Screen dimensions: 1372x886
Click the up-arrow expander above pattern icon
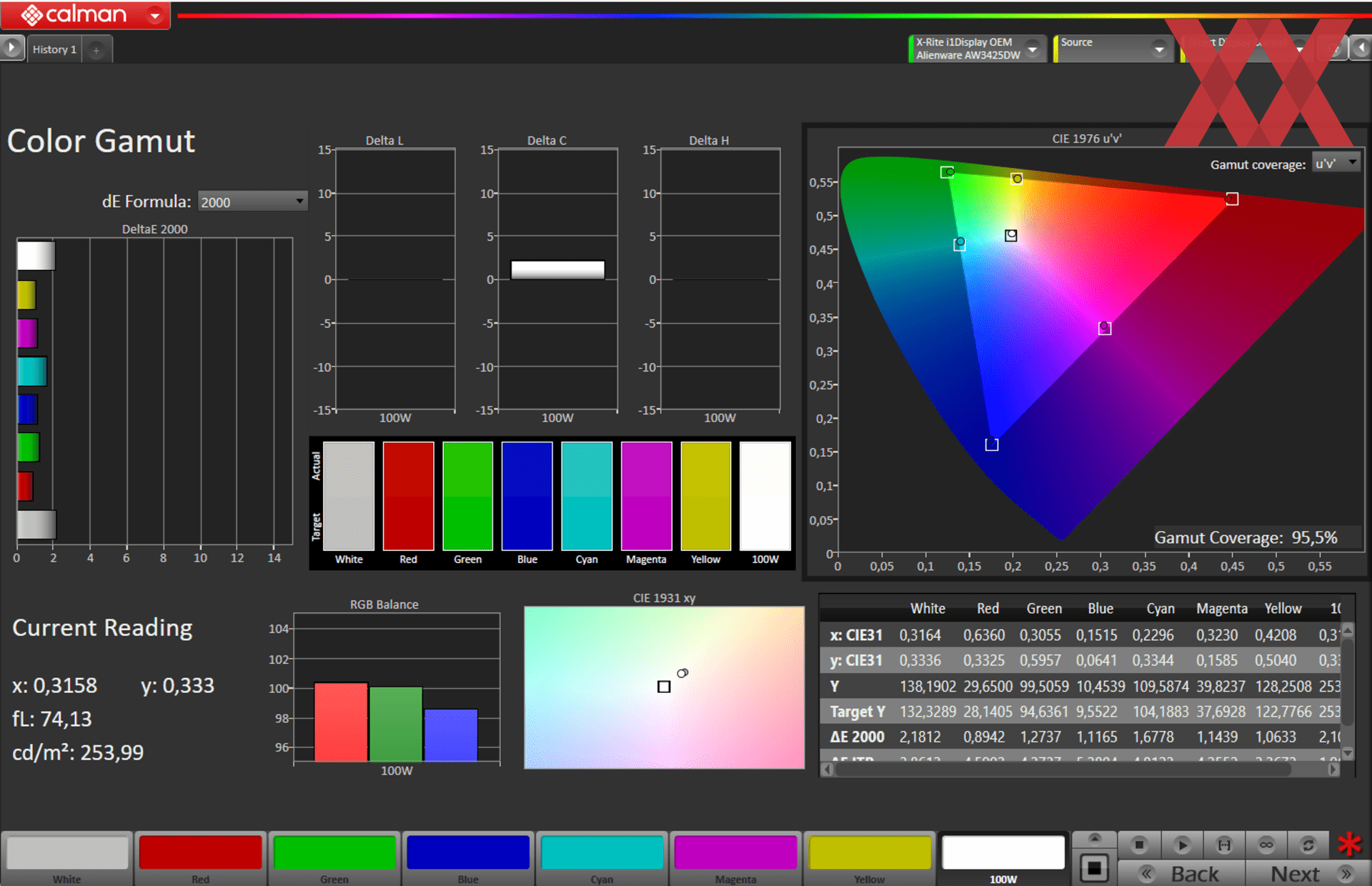[1094, 838]
